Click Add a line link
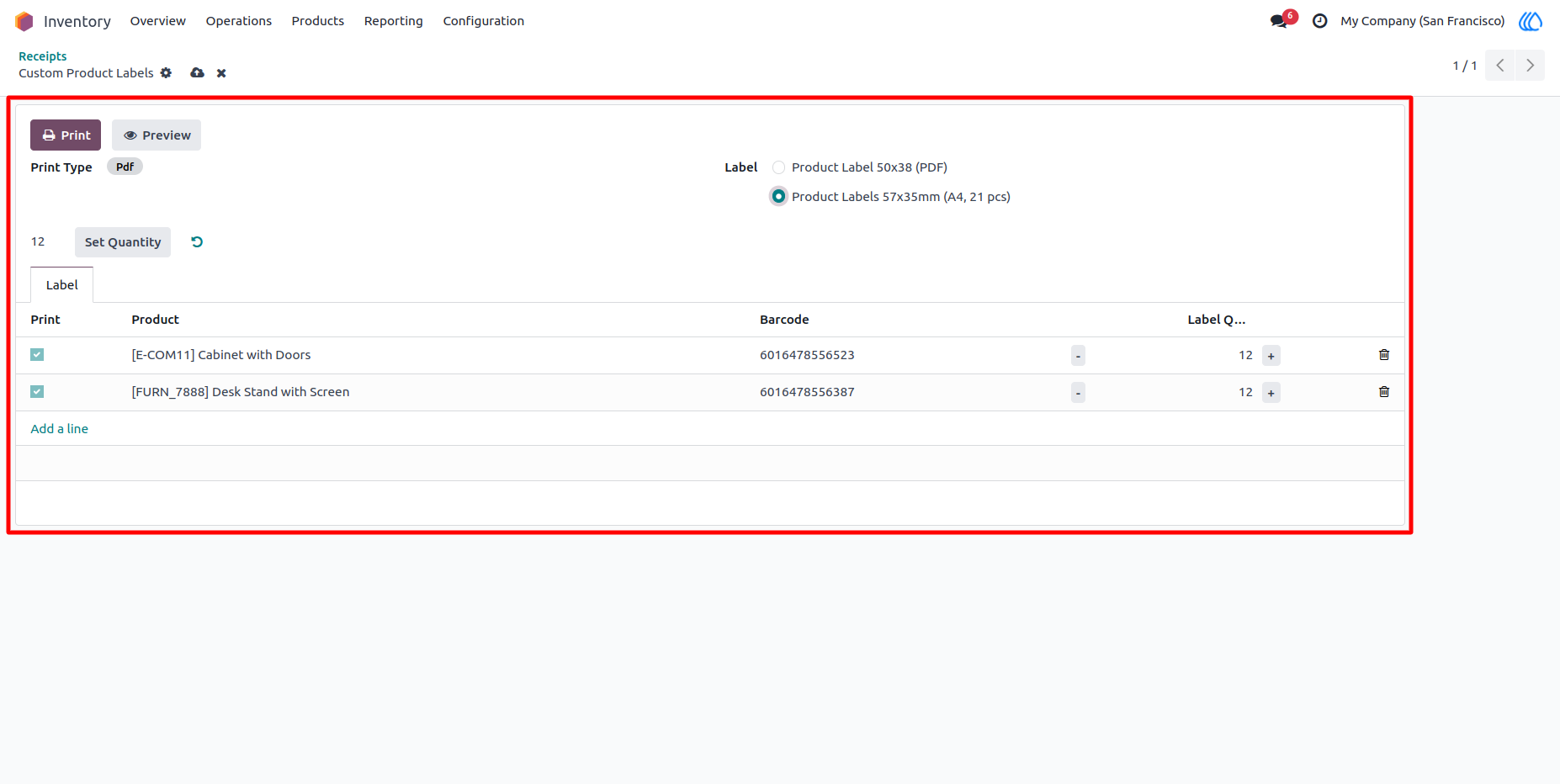The width and height of the screenshot is (1560, 784). pos(60,429)
